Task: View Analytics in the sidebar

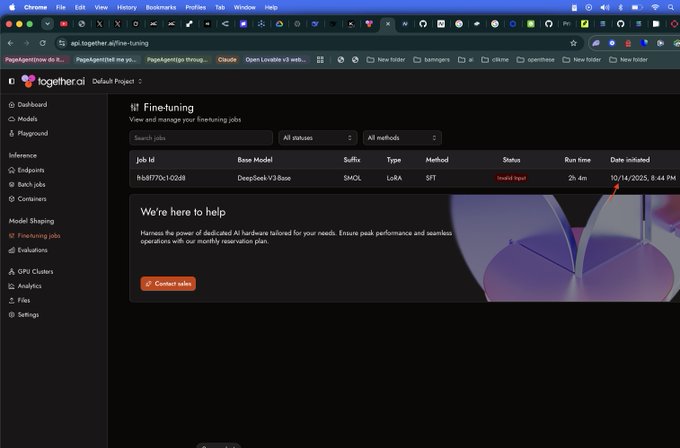Action: (25, 286)
